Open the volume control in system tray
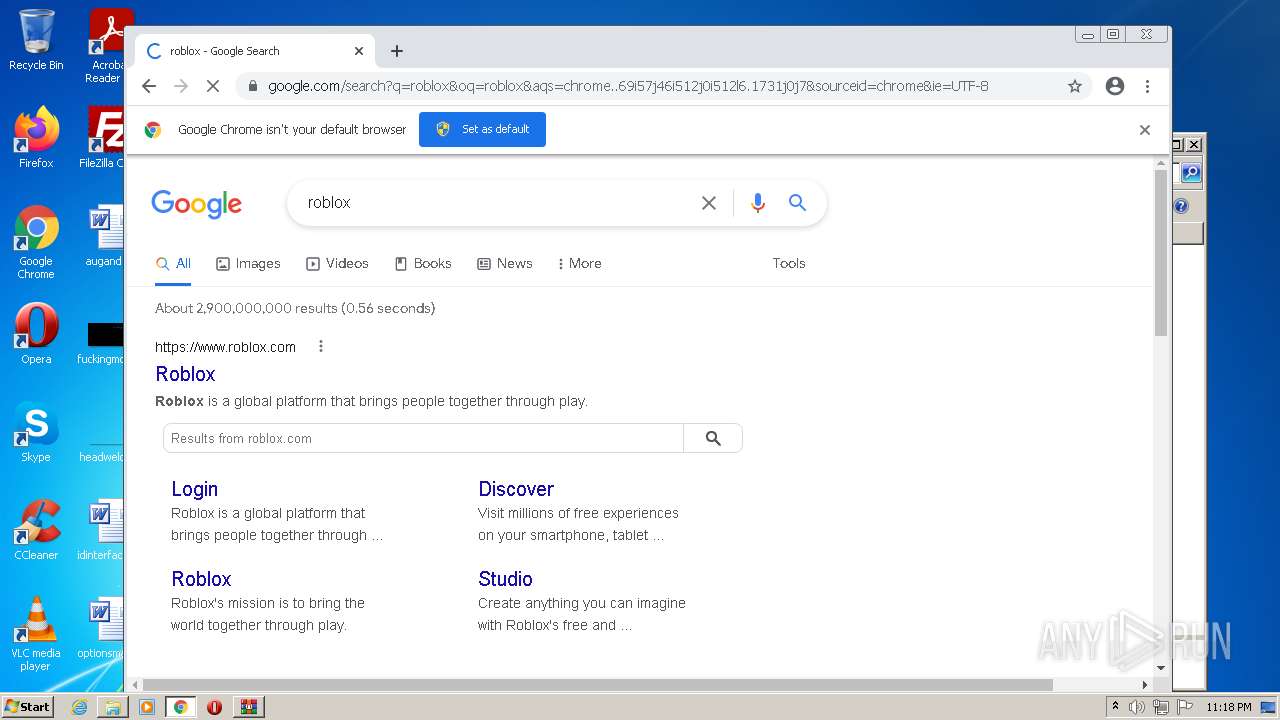Viewport: 1280px width, 720px height. tap(1137, 707)
